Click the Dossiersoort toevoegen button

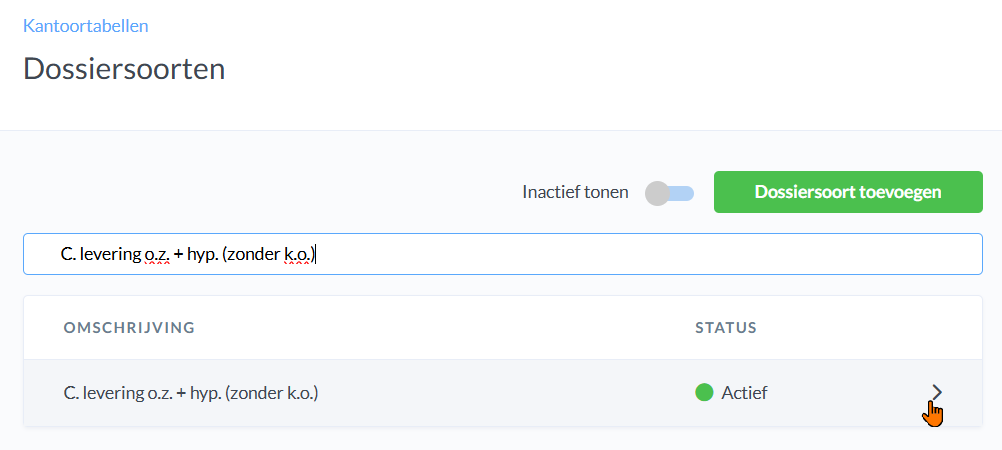pyautogui.click(x=848, y=192)
